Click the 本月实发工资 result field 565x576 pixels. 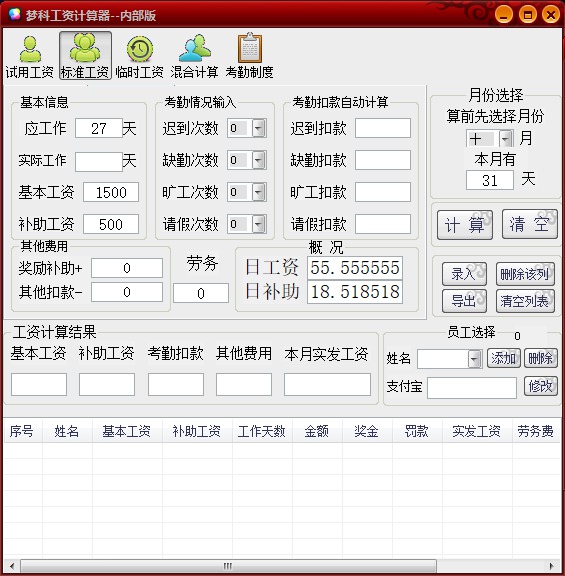[x=327, y=385]
